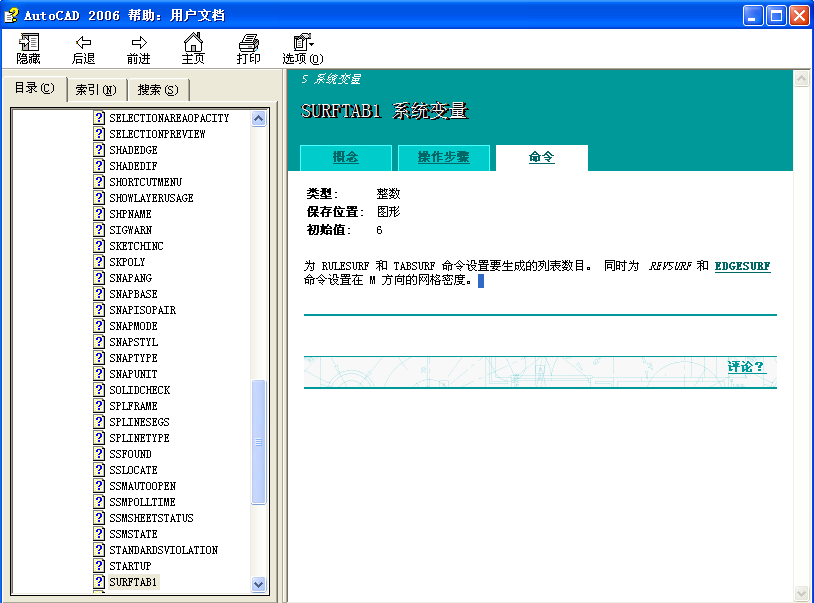Open the SSMAUTOOPEN topic
The height and width of the screenshot is (603, 814).
coord(142,486)
